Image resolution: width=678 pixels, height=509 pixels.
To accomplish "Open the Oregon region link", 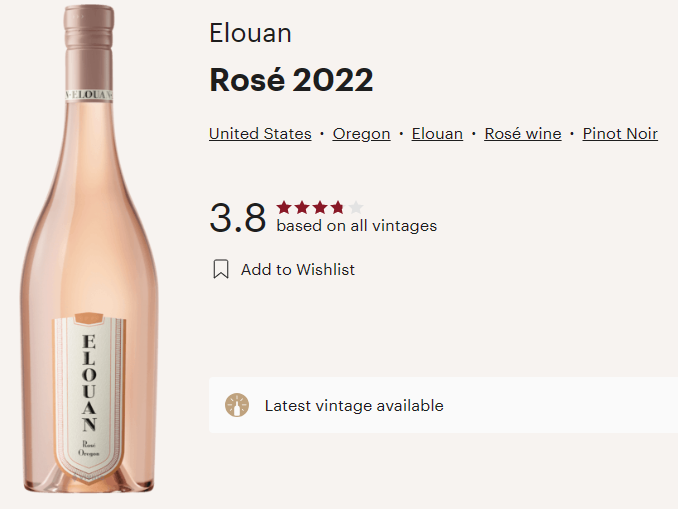I will (361, 134).
